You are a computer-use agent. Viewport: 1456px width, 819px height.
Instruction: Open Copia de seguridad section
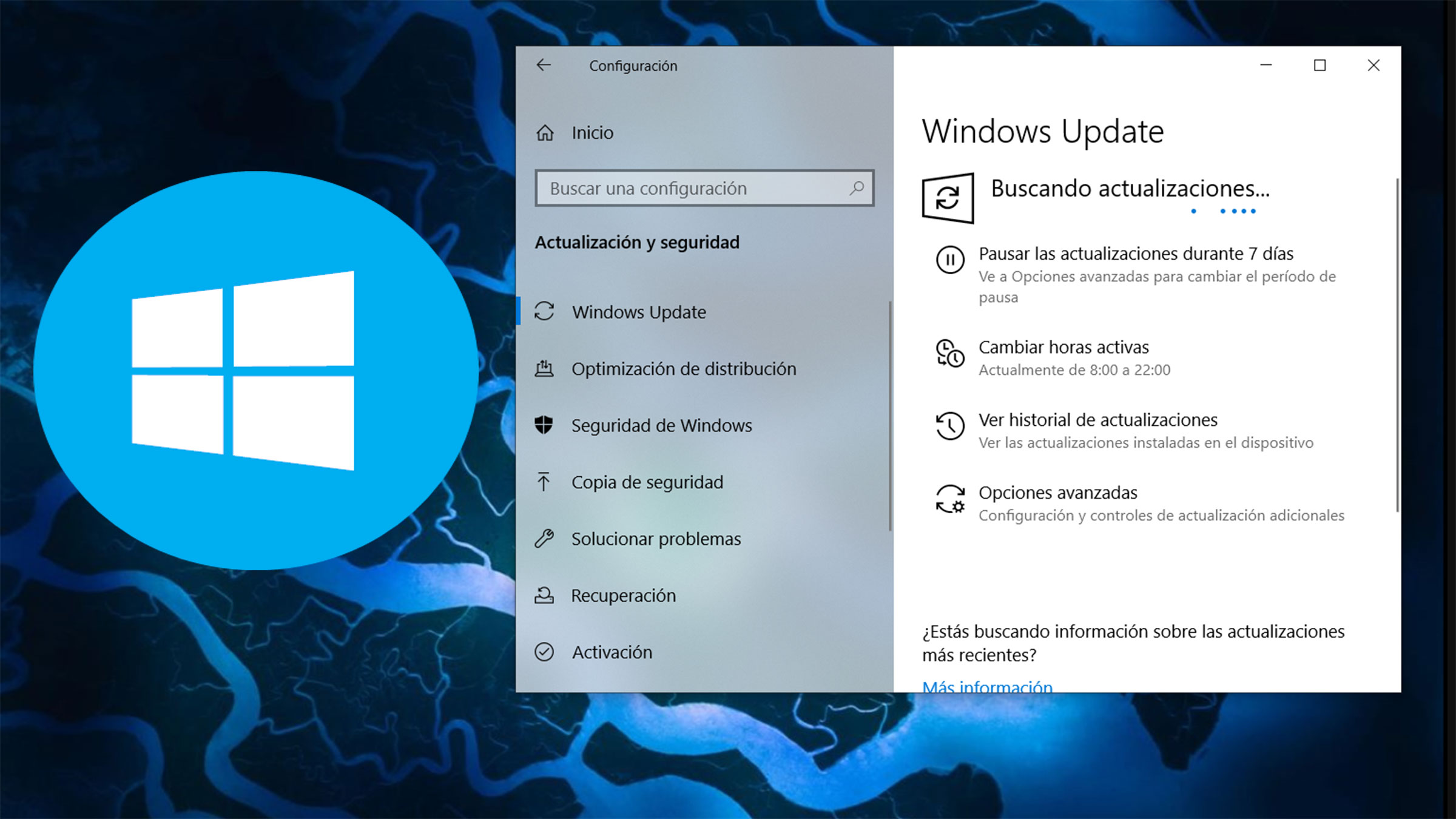click(x=647, y=482)
